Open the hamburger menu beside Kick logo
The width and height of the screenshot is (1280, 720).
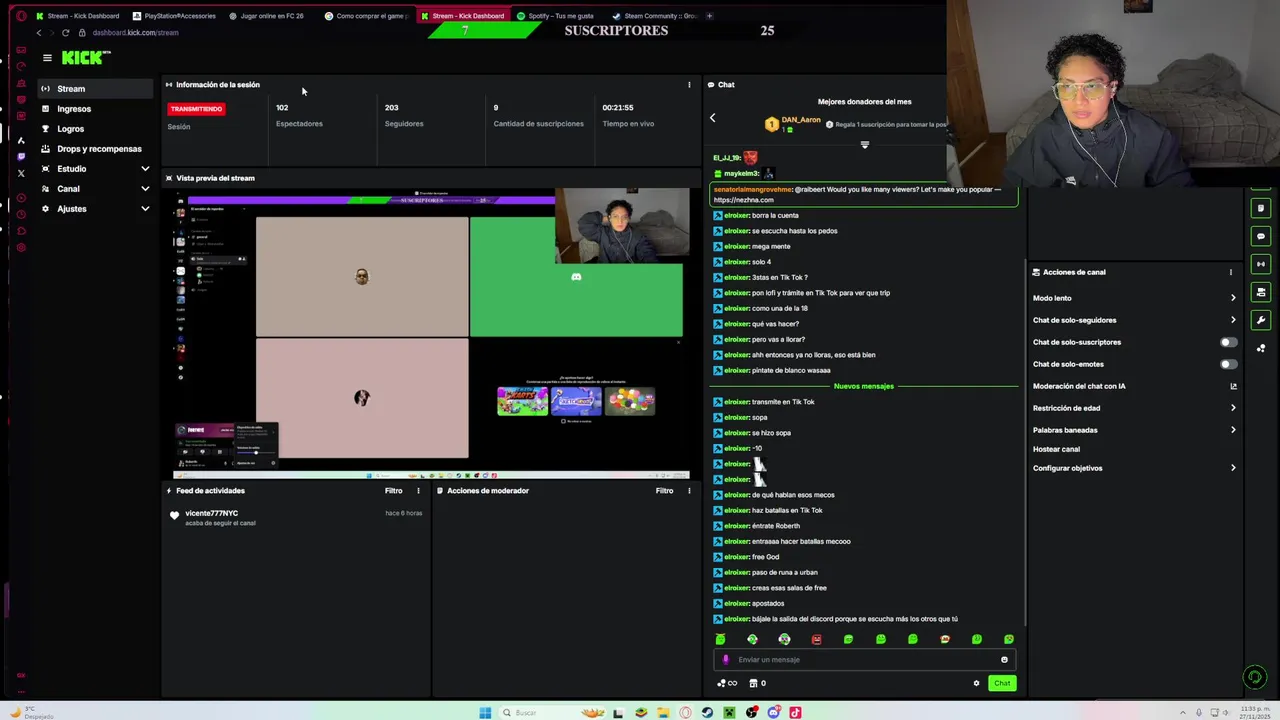click(47, 58)
